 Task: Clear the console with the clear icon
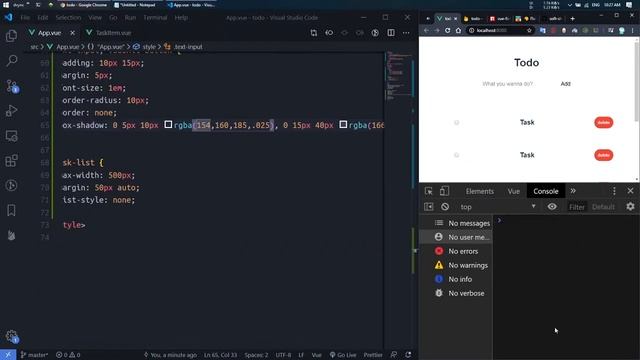click(x=445, y=207)
